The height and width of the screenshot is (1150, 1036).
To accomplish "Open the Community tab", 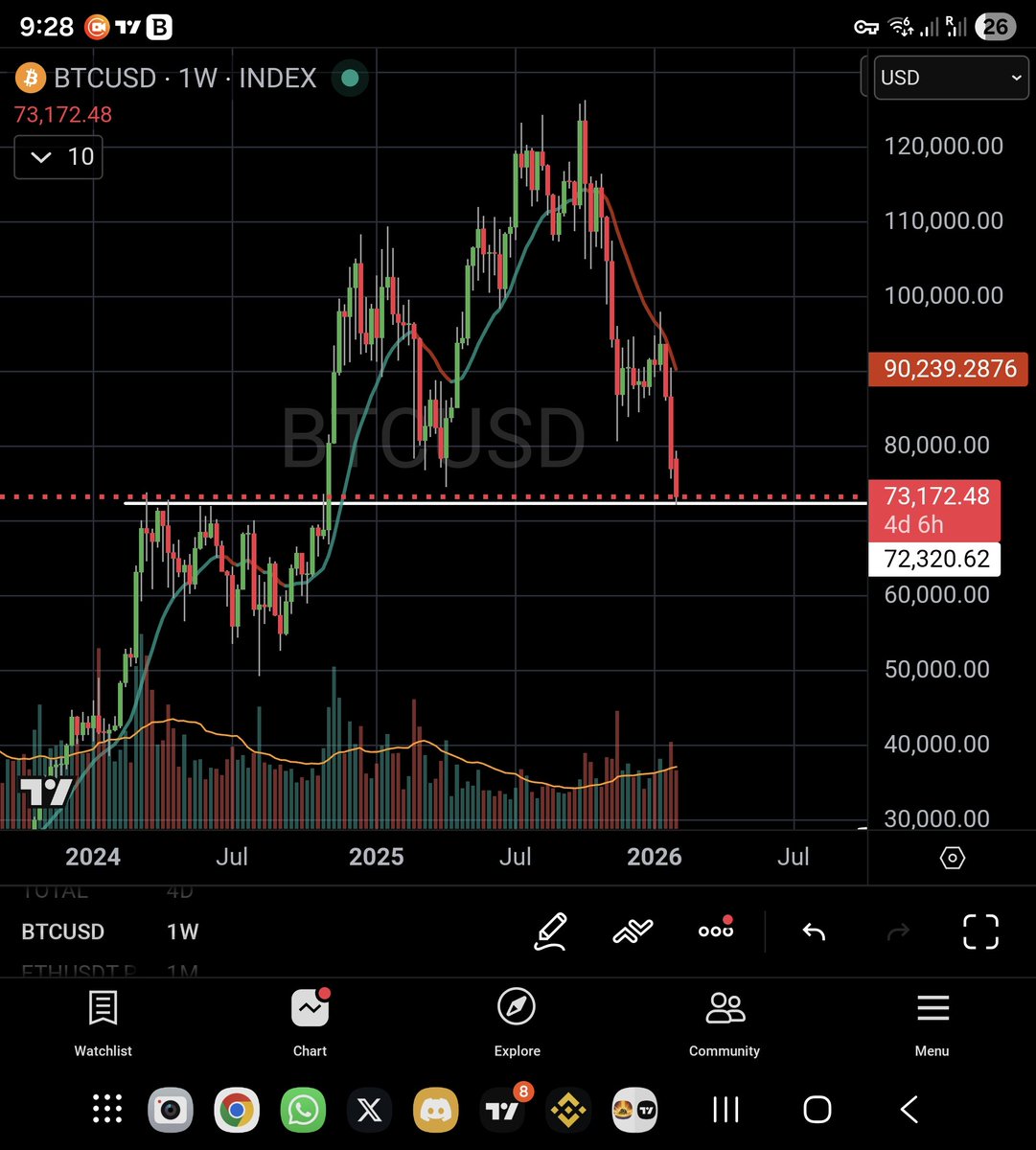I will 725,1023.
